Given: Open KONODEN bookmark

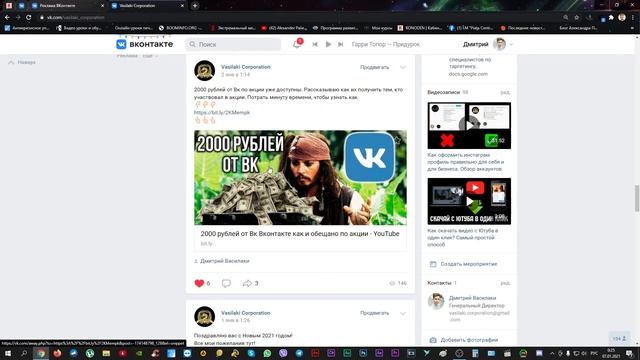Looking at the screenshot, I should coord(420,28).
